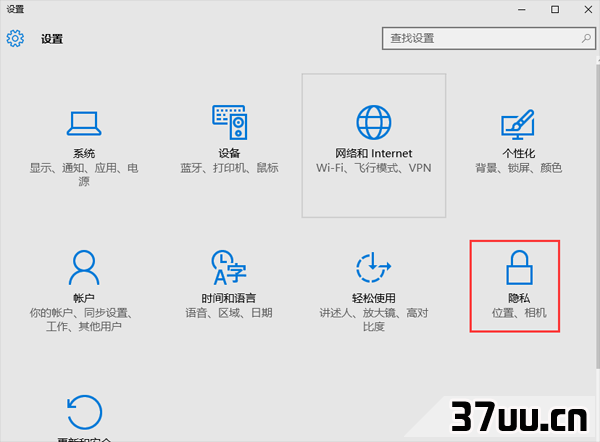Screen dimensions: 600x442
Task: Click the 帐户 title text
Action: point(84,298)
